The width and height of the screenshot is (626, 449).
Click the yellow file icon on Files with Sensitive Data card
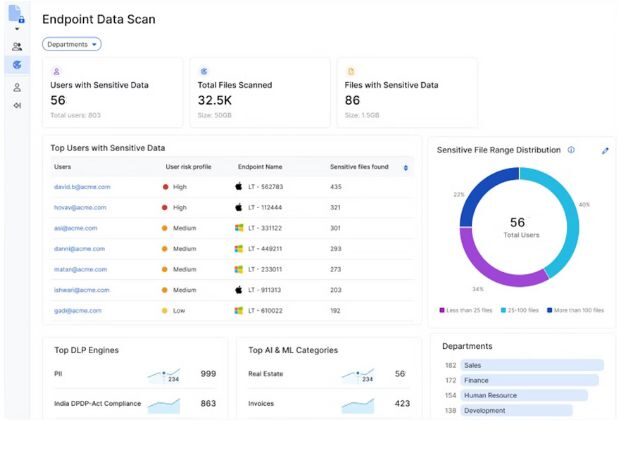click(x=351, y=71)
